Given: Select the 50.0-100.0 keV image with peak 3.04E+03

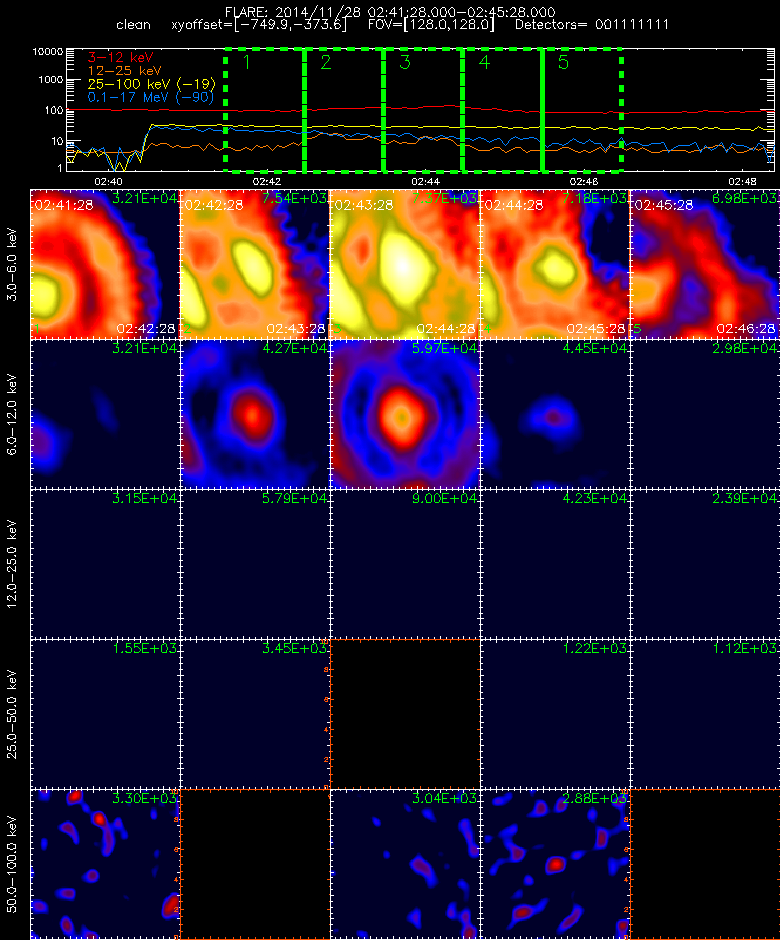Looking at the screenshot, I should tap(405, 864).
